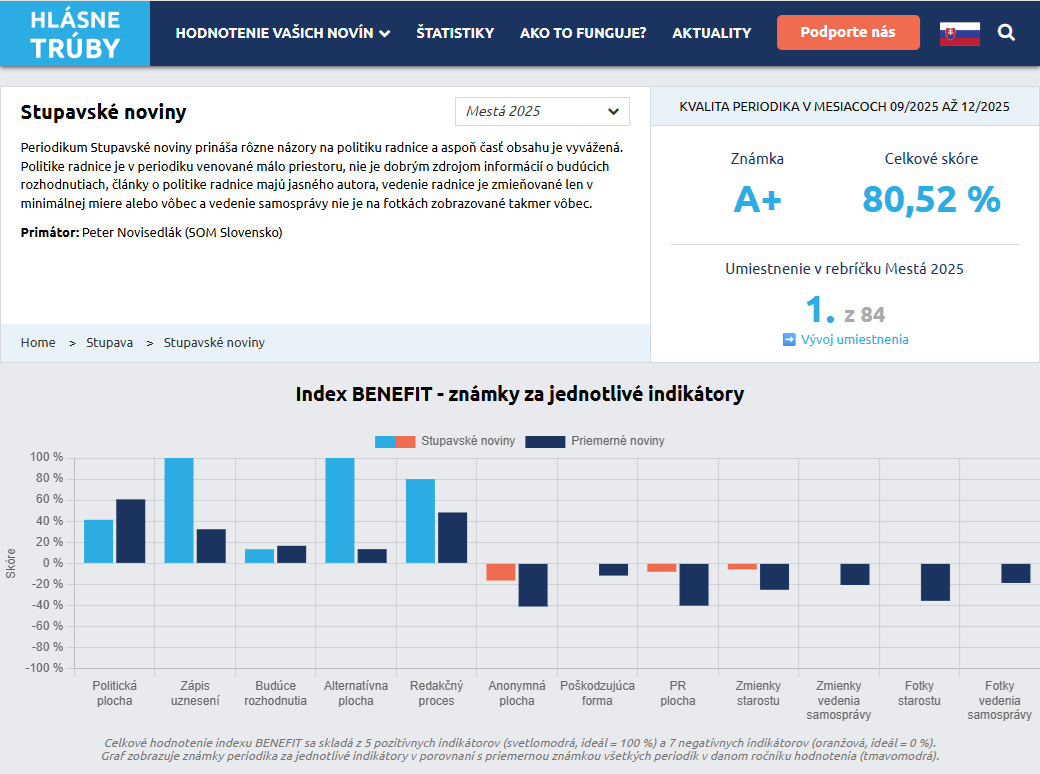The width and height of the screenshot is (1040, 774).
Task: Click the dark PR plocha average bar
Action: click(694, 584)
